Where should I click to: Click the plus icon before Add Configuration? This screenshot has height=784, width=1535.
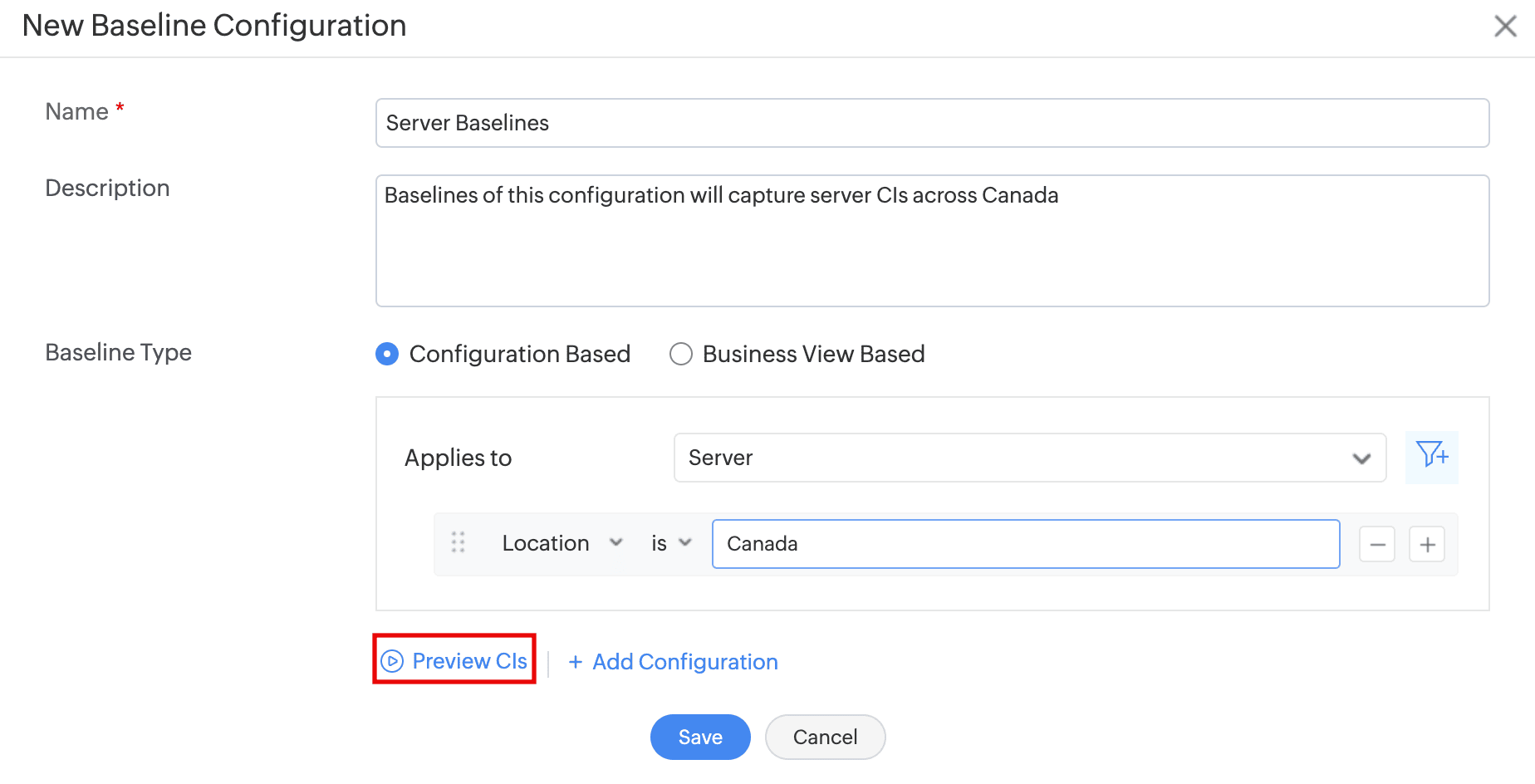pos(575,662)
